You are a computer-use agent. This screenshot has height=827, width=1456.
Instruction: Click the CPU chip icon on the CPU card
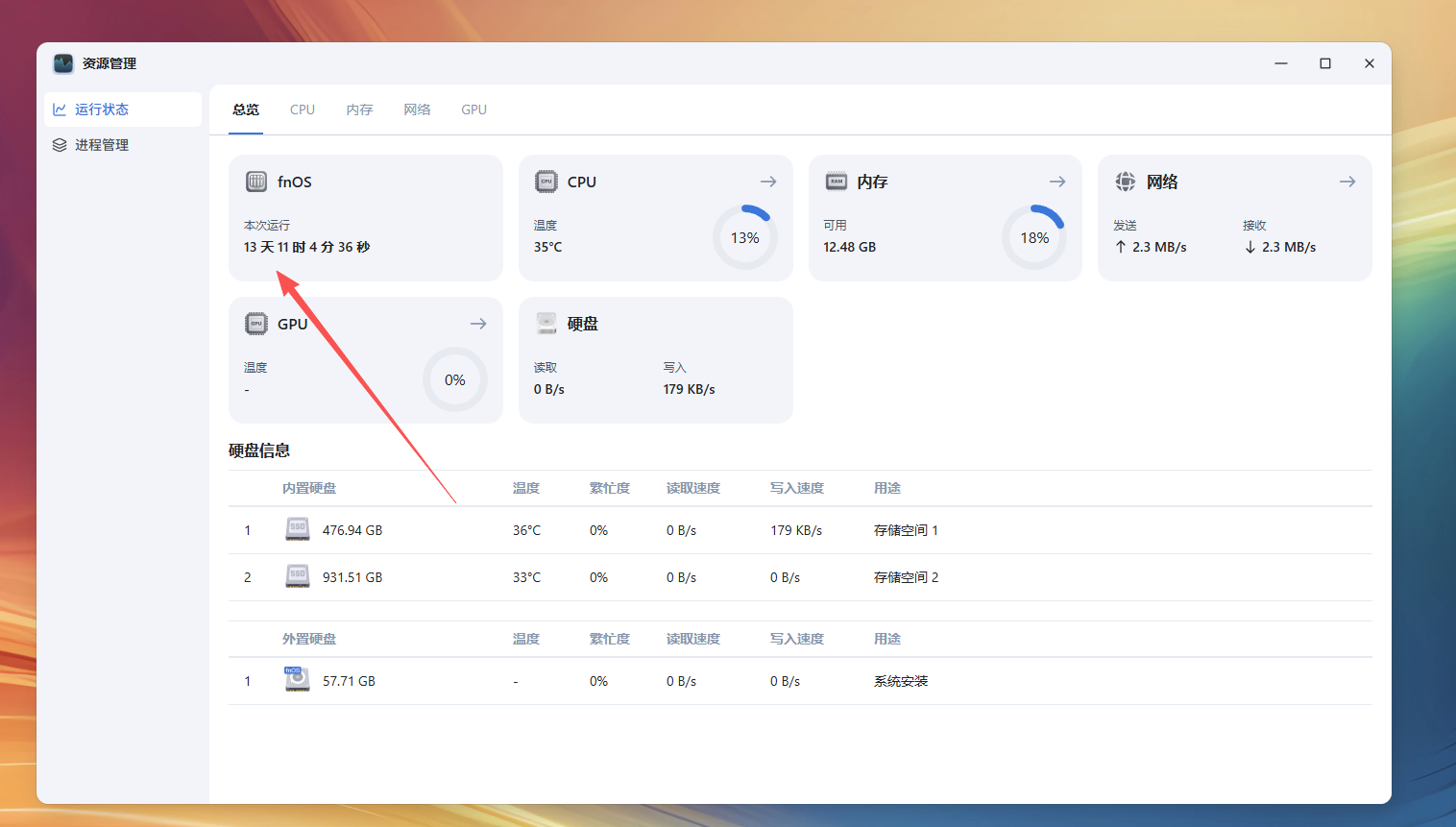tap(546, 182)
